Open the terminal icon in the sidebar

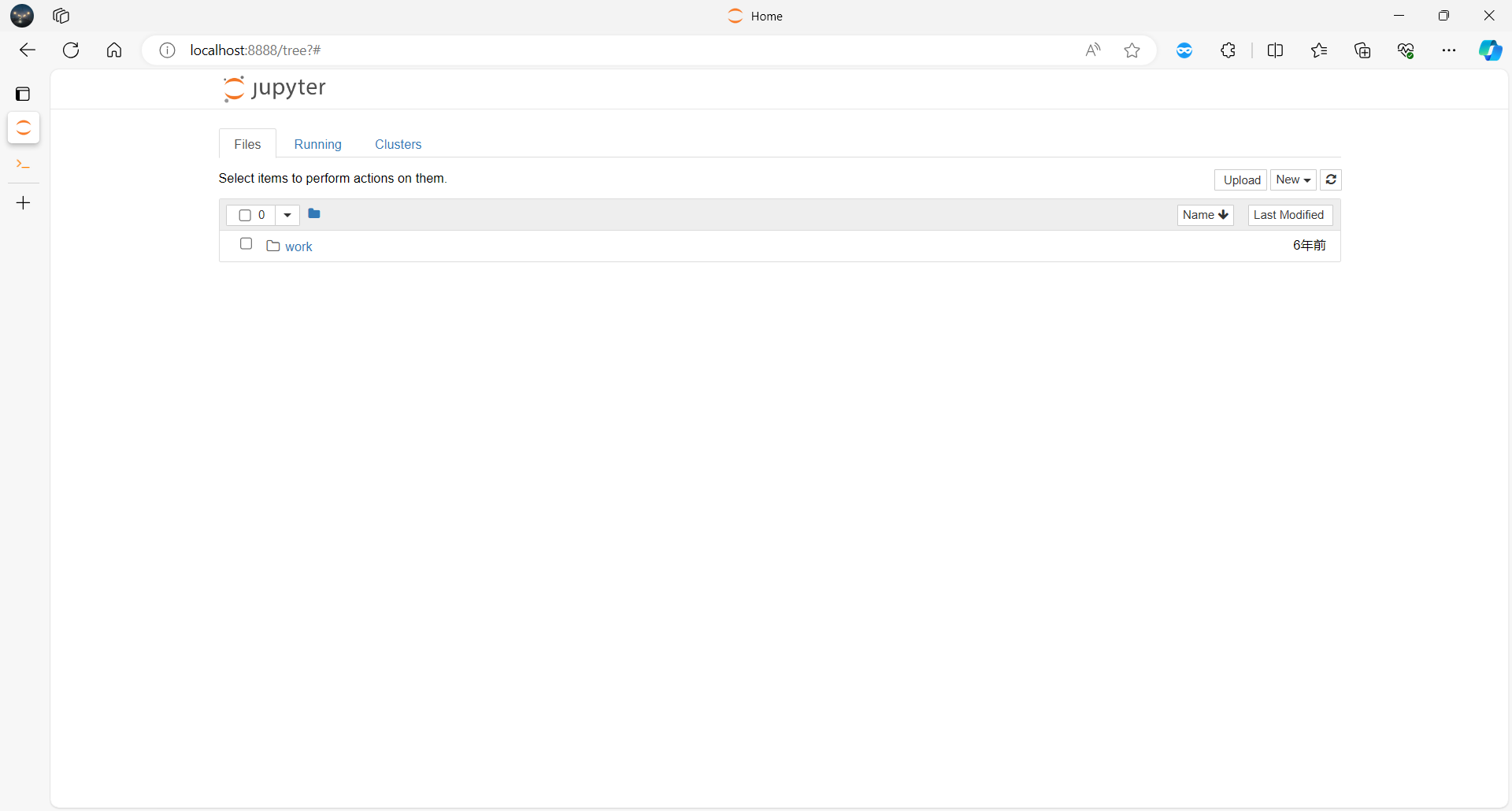coord(23,165)
